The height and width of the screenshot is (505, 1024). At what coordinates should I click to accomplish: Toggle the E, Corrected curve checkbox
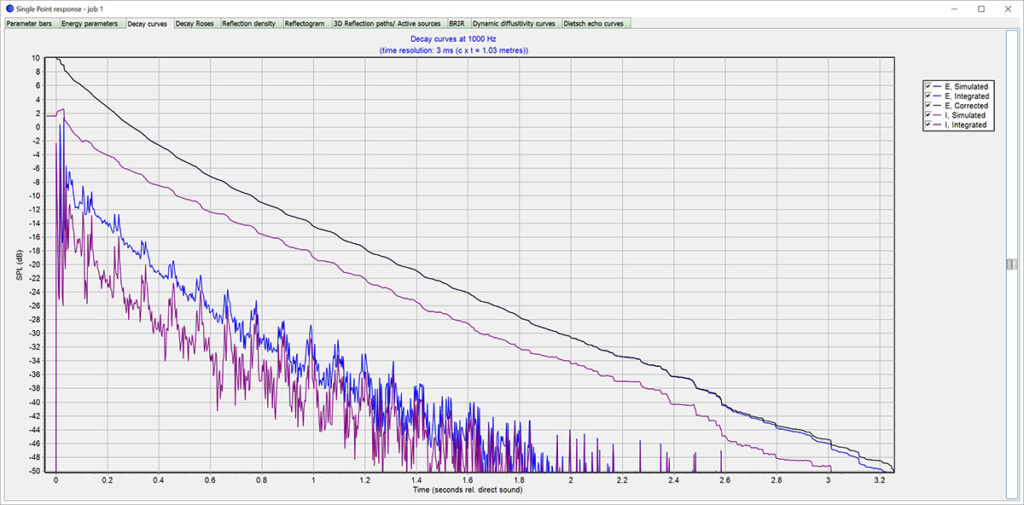tap(928, 105)
